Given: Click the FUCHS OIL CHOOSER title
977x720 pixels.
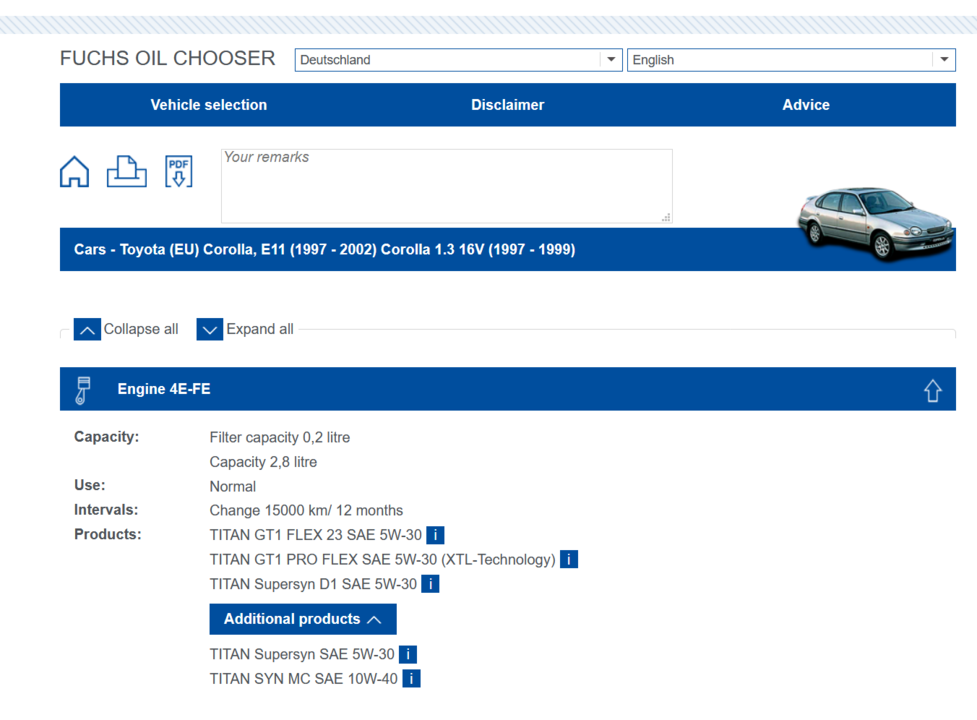Looking at the screenshot, I should click(168, 58).
